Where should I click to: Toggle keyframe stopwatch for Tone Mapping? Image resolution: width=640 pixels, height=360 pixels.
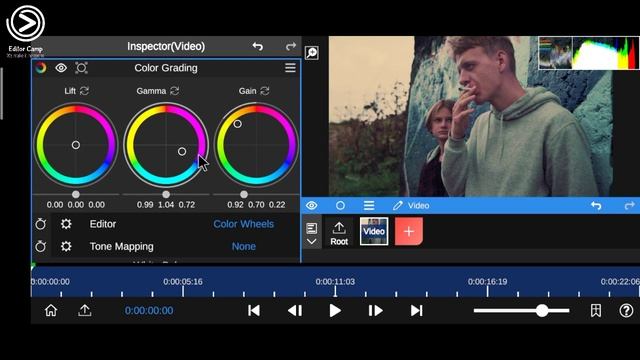coord(40,246)
